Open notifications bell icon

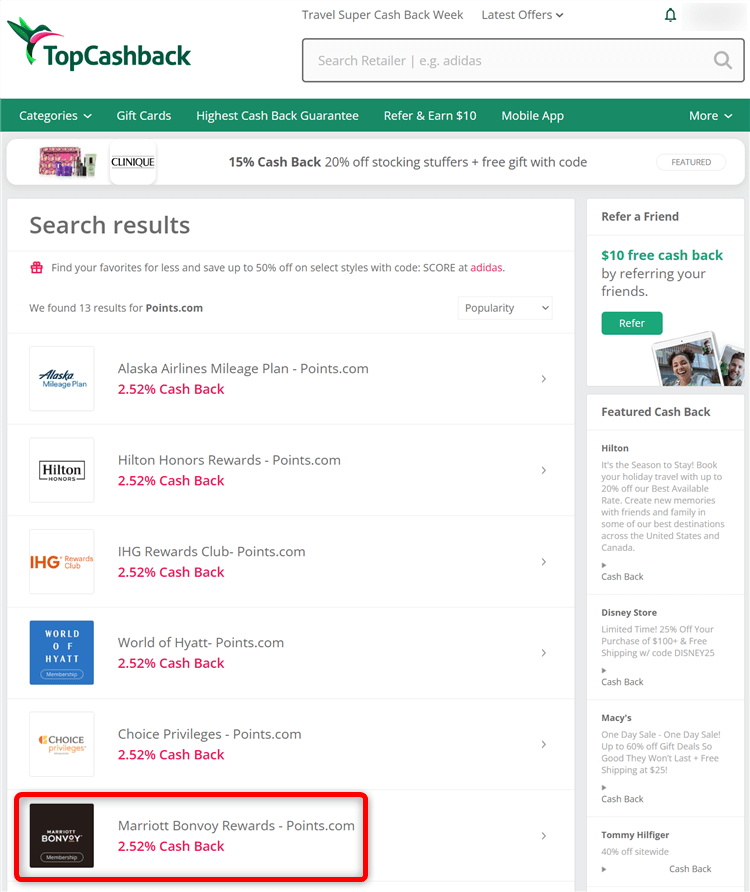point(670,15)
